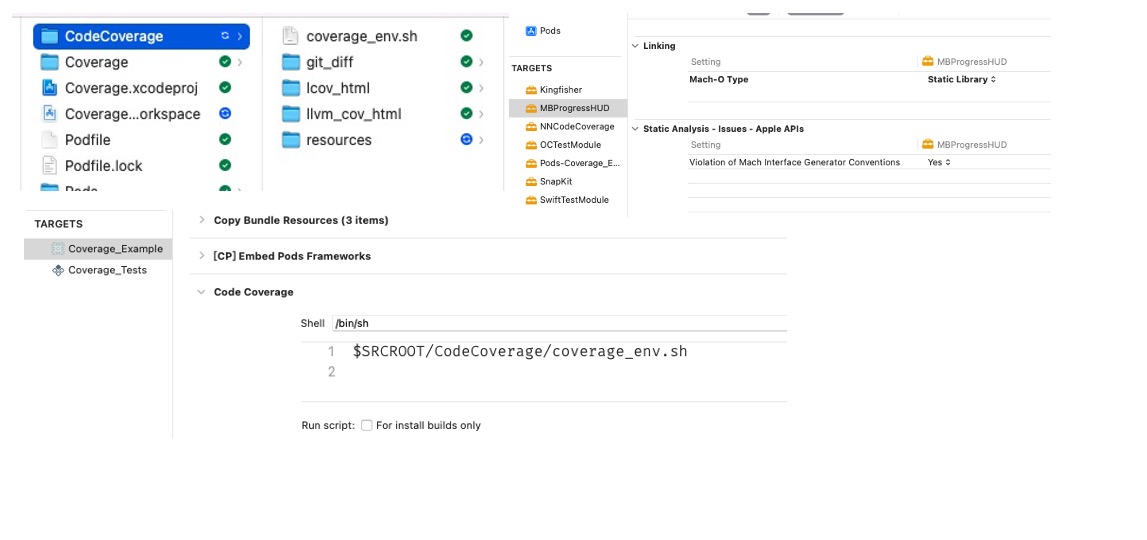This screenshot has height=540, width=1147.
Task: Click the NNCodeCoverage target icon
Action: click(531, 127)
